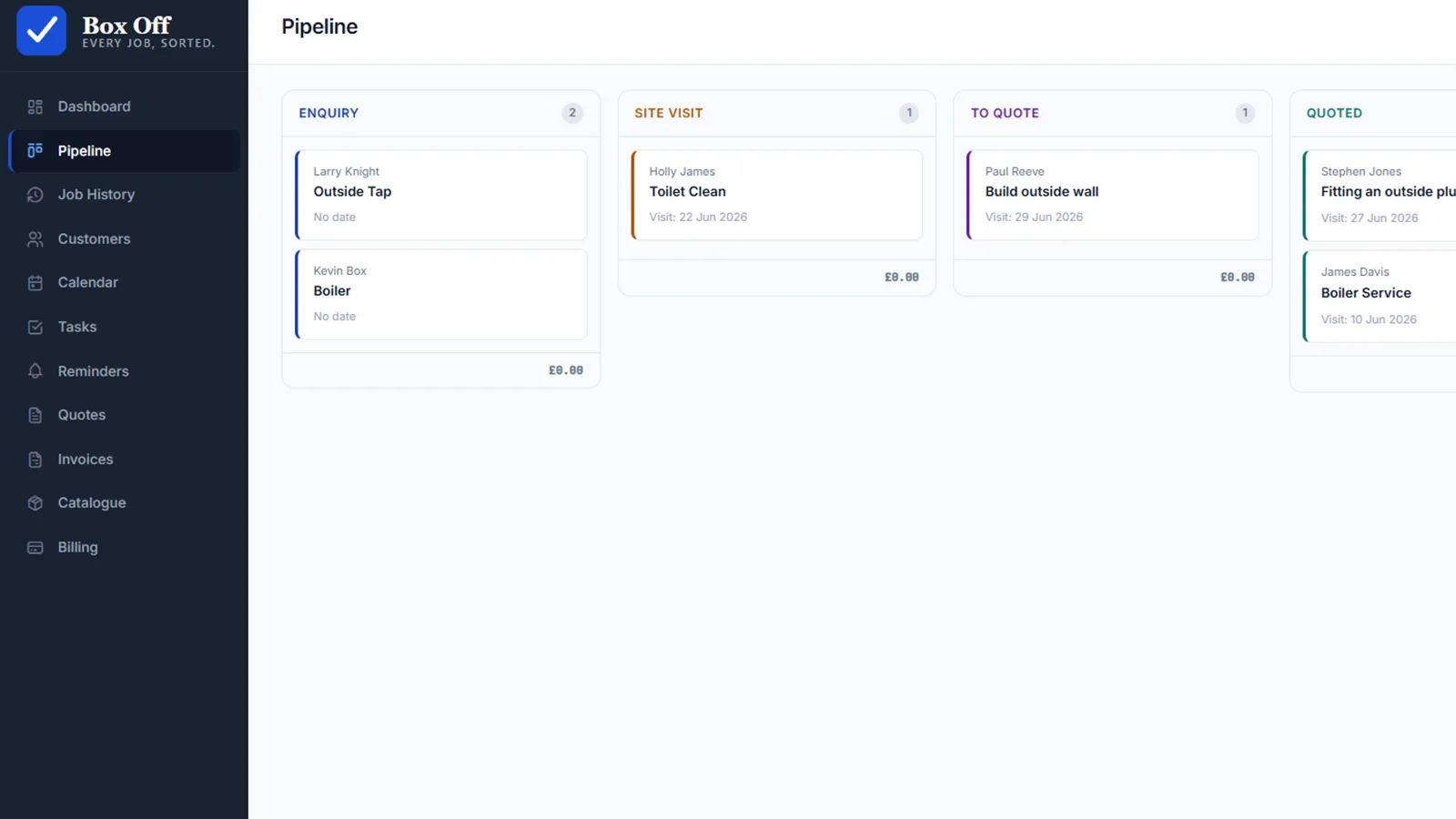Click the Pipeline page title

pos(319,26)
